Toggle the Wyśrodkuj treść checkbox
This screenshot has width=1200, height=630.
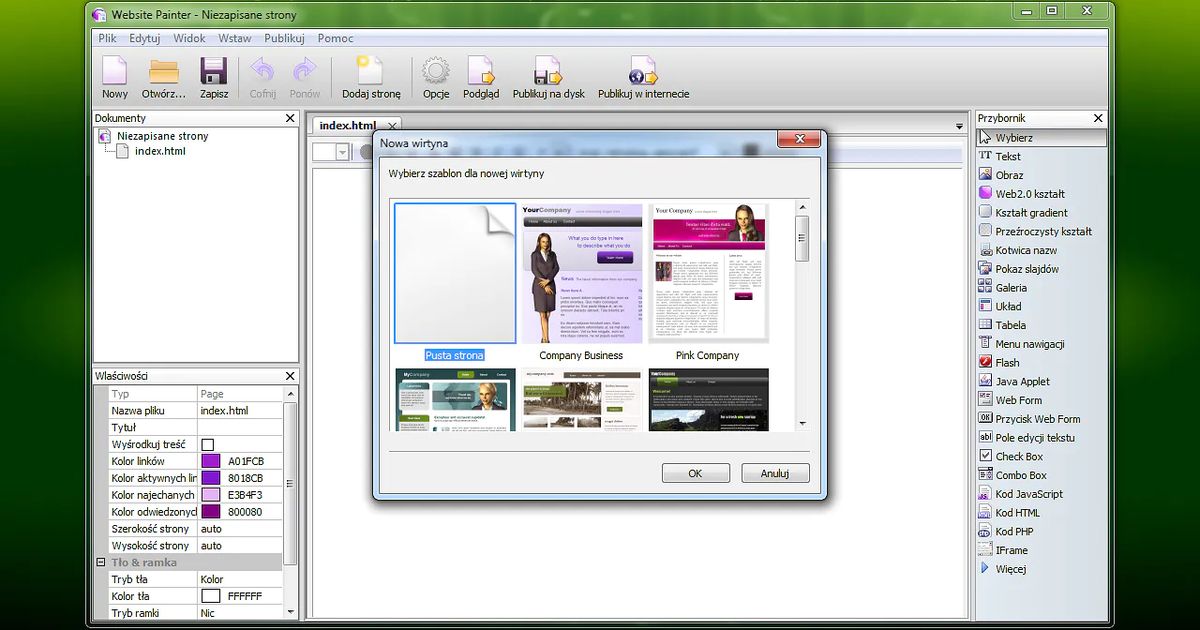[208, 444]
